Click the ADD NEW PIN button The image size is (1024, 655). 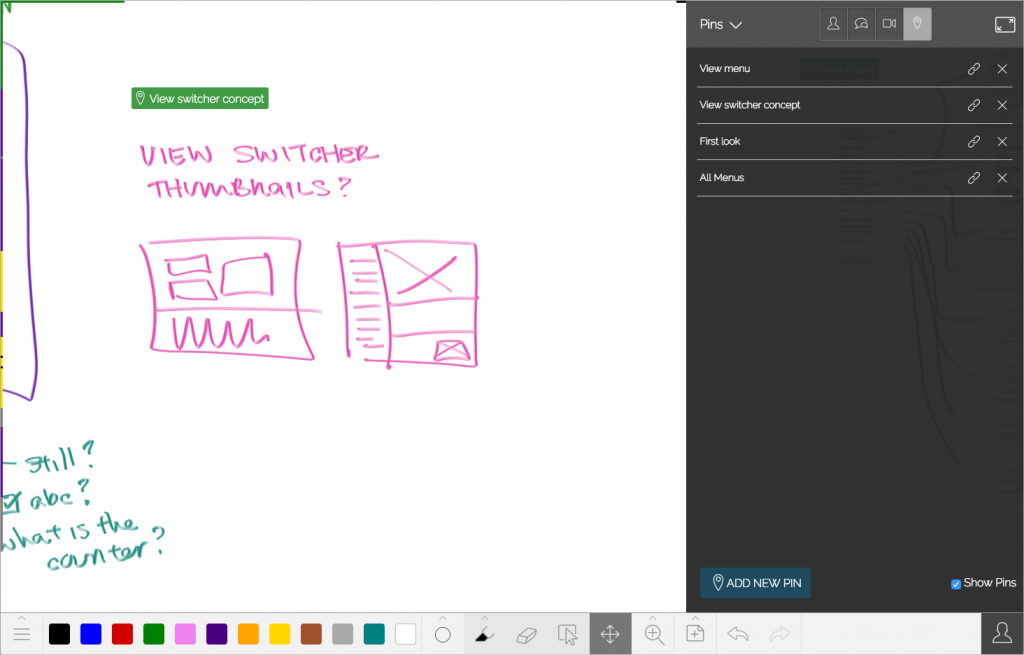[x=755, y=583]
